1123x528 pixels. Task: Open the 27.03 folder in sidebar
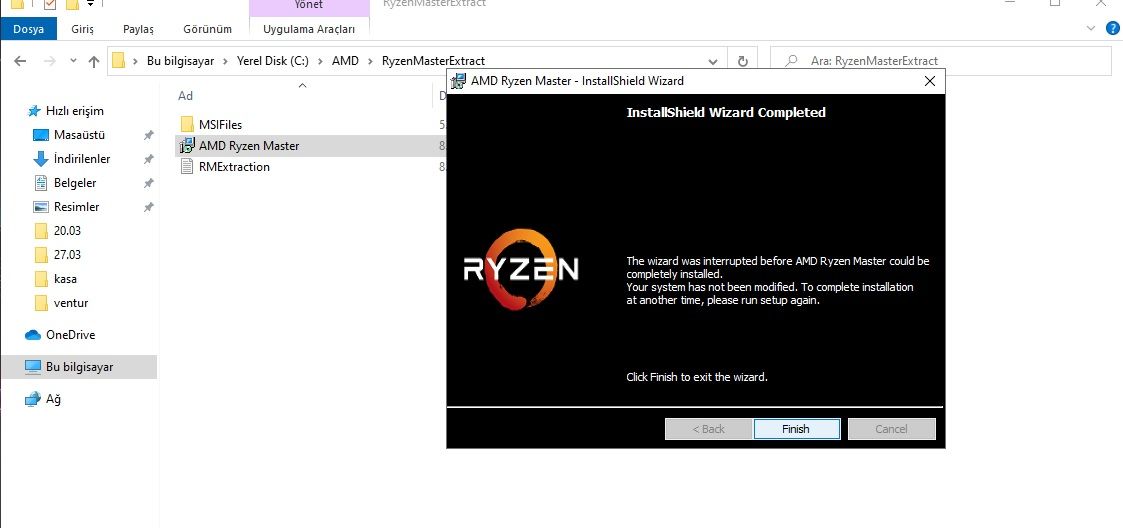click(67, 255)
